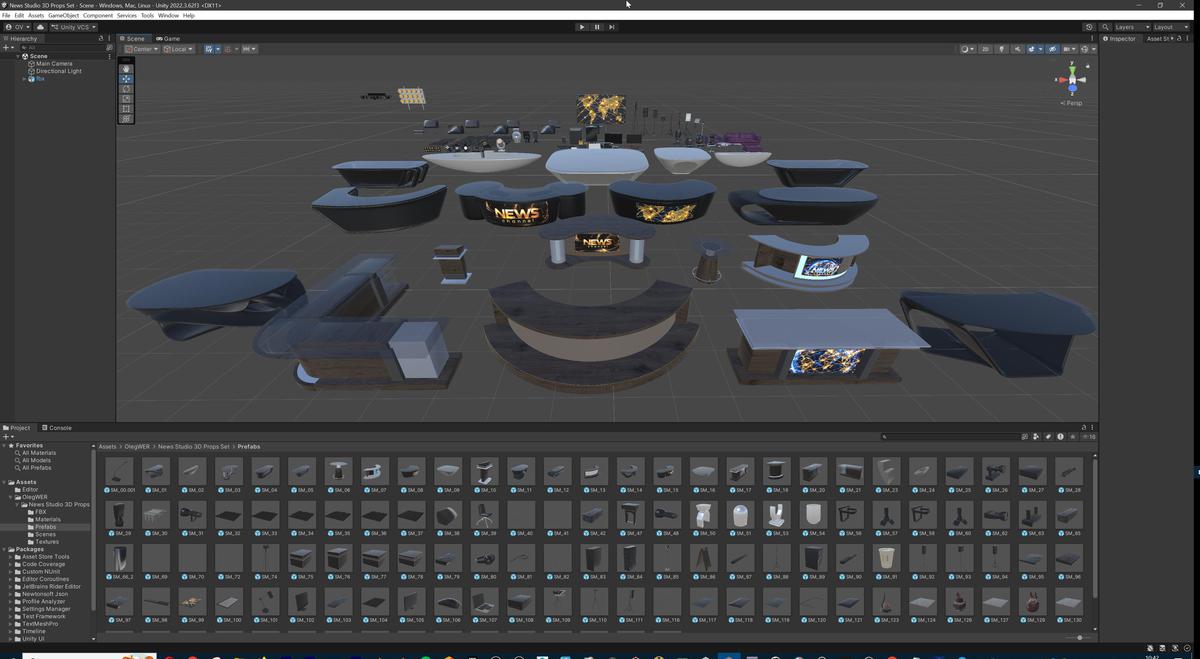The image size is (1200, 659).
Task: Open the File menu
Action: click(x=6, y=16)
